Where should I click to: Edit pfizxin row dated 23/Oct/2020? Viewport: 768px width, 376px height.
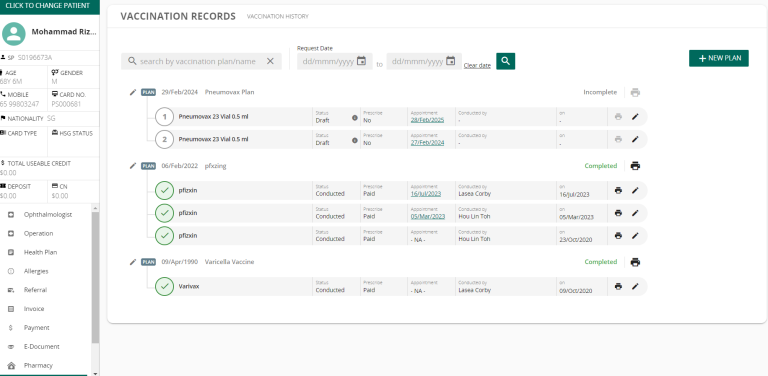(635, 235)
